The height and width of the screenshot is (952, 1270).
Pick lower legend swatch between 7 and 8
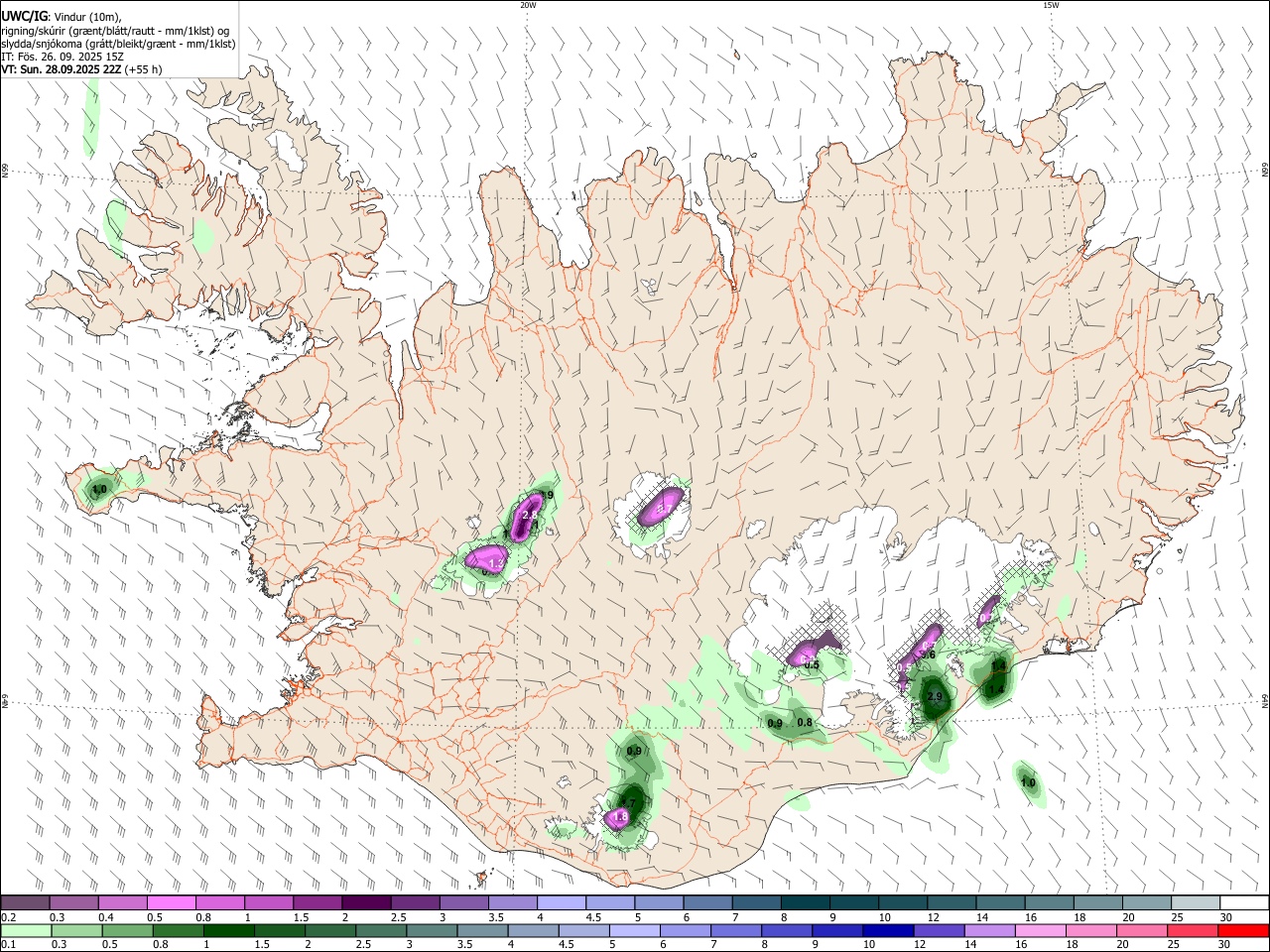tap(735, 930)
